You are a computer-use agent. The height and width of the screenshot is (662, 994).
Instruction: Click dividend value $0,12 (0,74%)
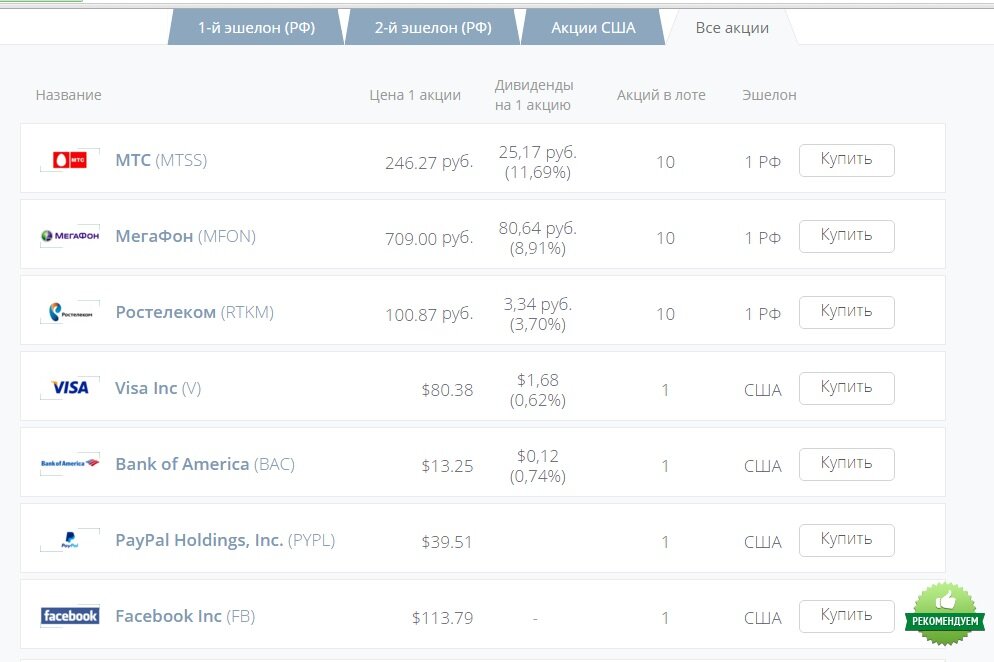(538, 465)
